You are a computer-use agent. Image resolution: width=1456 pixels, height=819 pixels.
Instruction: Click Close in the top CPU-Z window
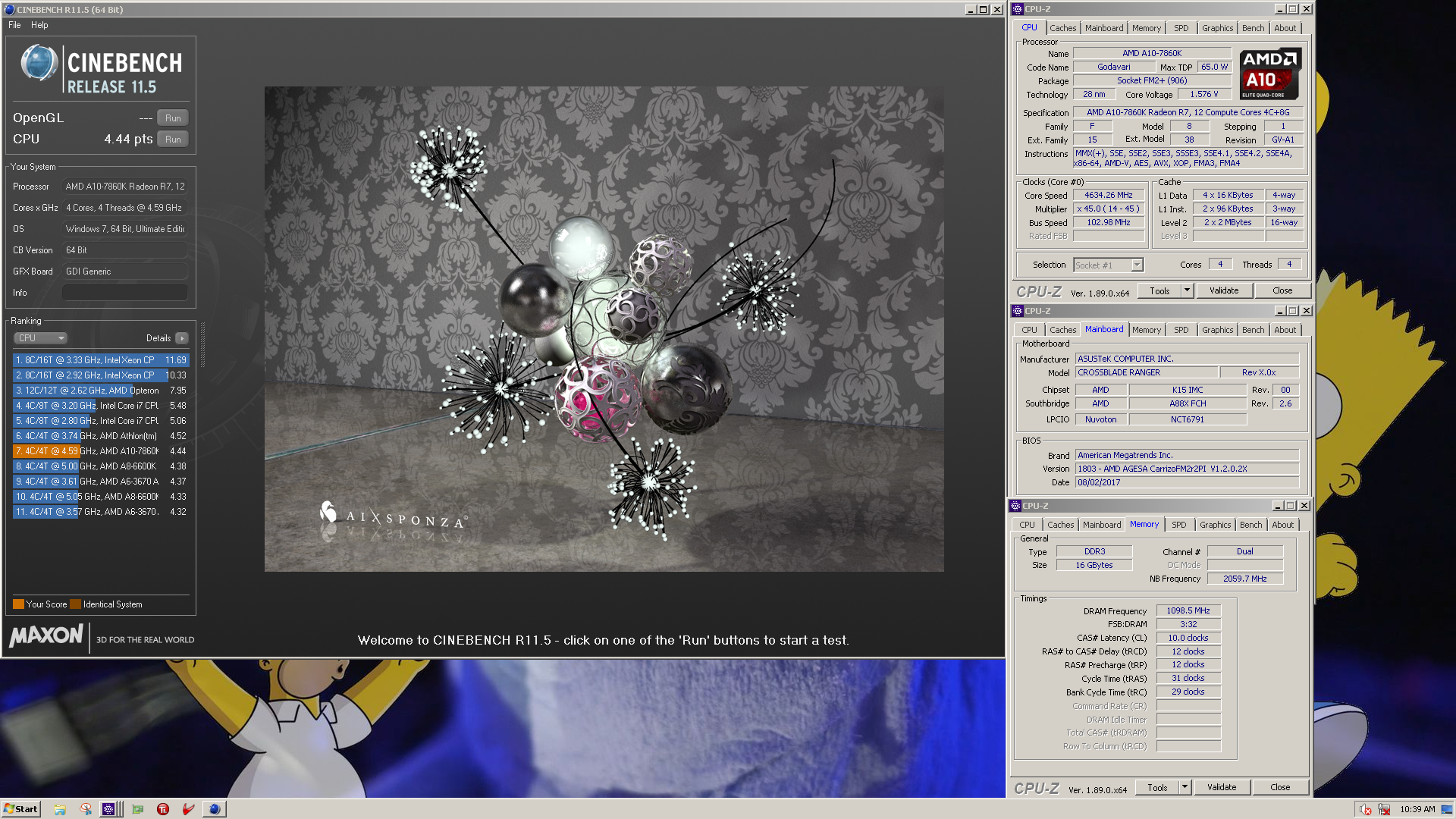coord(1282,290)
